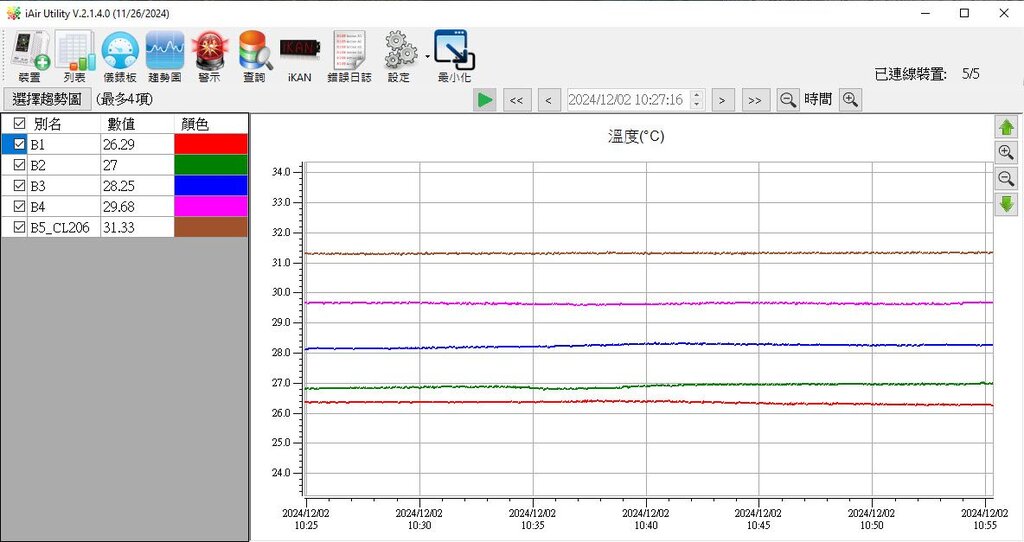Open the 查詢 database query icon

255,56
